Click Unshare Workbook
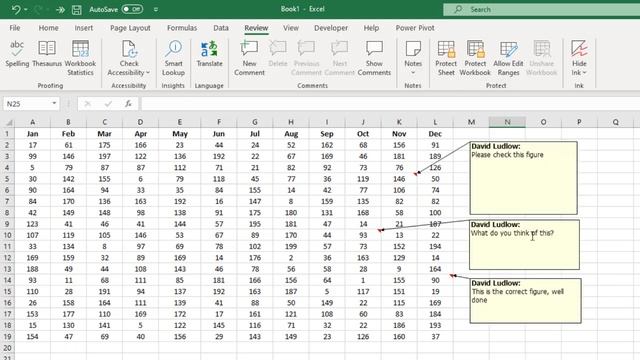 [542, 58]
